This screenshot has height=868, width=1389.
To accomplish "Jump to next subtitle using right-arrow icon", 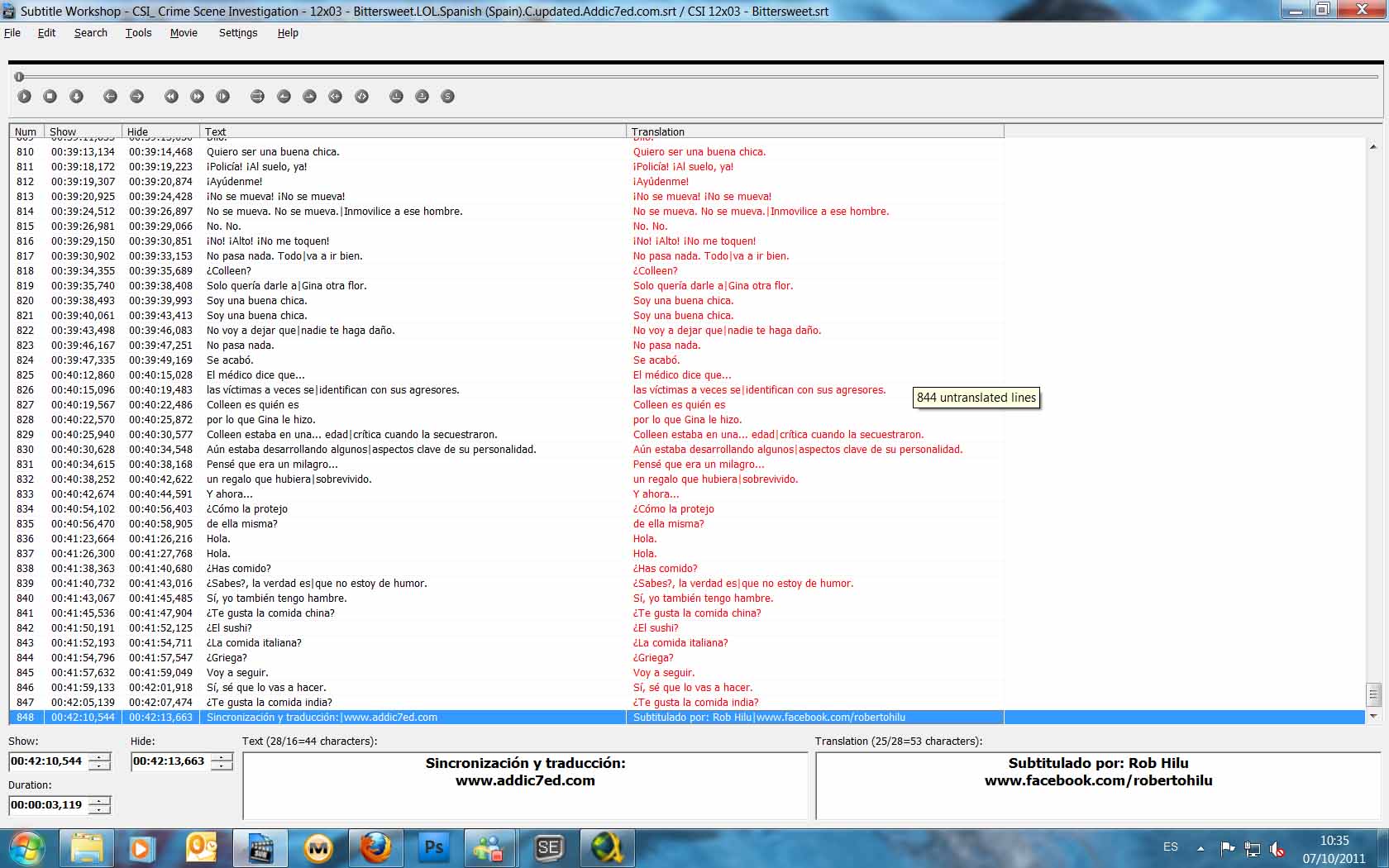I will pyautogui.click(x=137, y=97).
